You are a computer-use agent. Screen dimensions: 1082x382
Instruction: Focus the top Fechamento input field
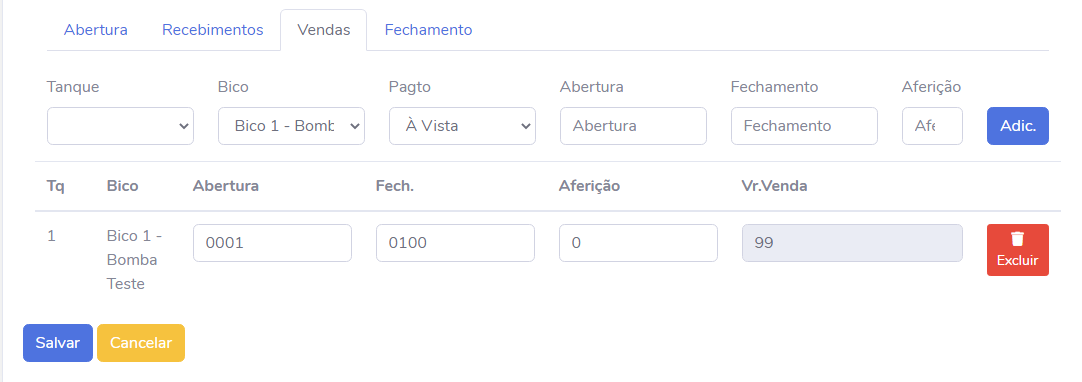pos(805,125)
